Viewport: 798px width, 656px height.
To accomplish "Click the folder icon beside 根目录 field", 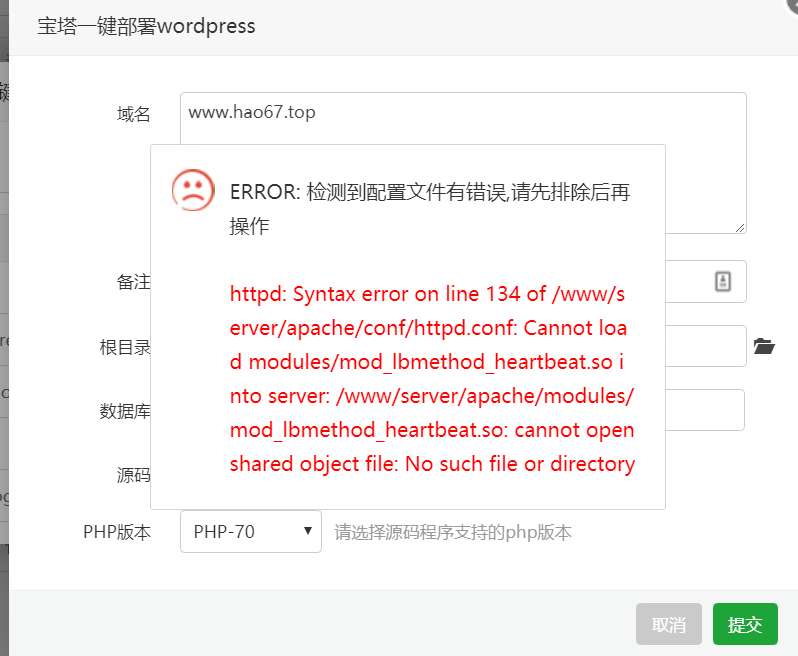I will (764, 346).
